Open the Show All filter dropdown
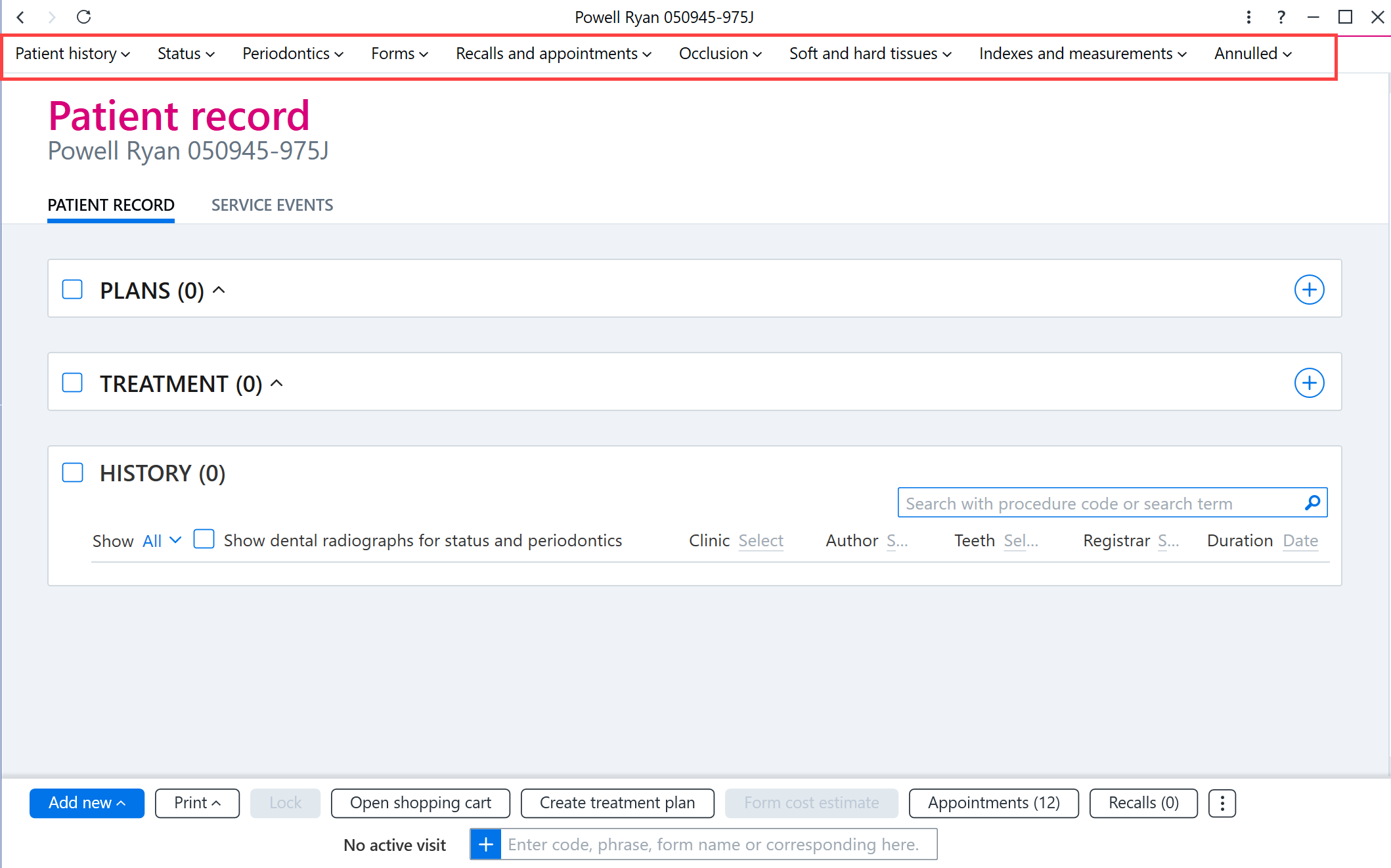Viewport: 1391px width, 868px height. point(162,540)
